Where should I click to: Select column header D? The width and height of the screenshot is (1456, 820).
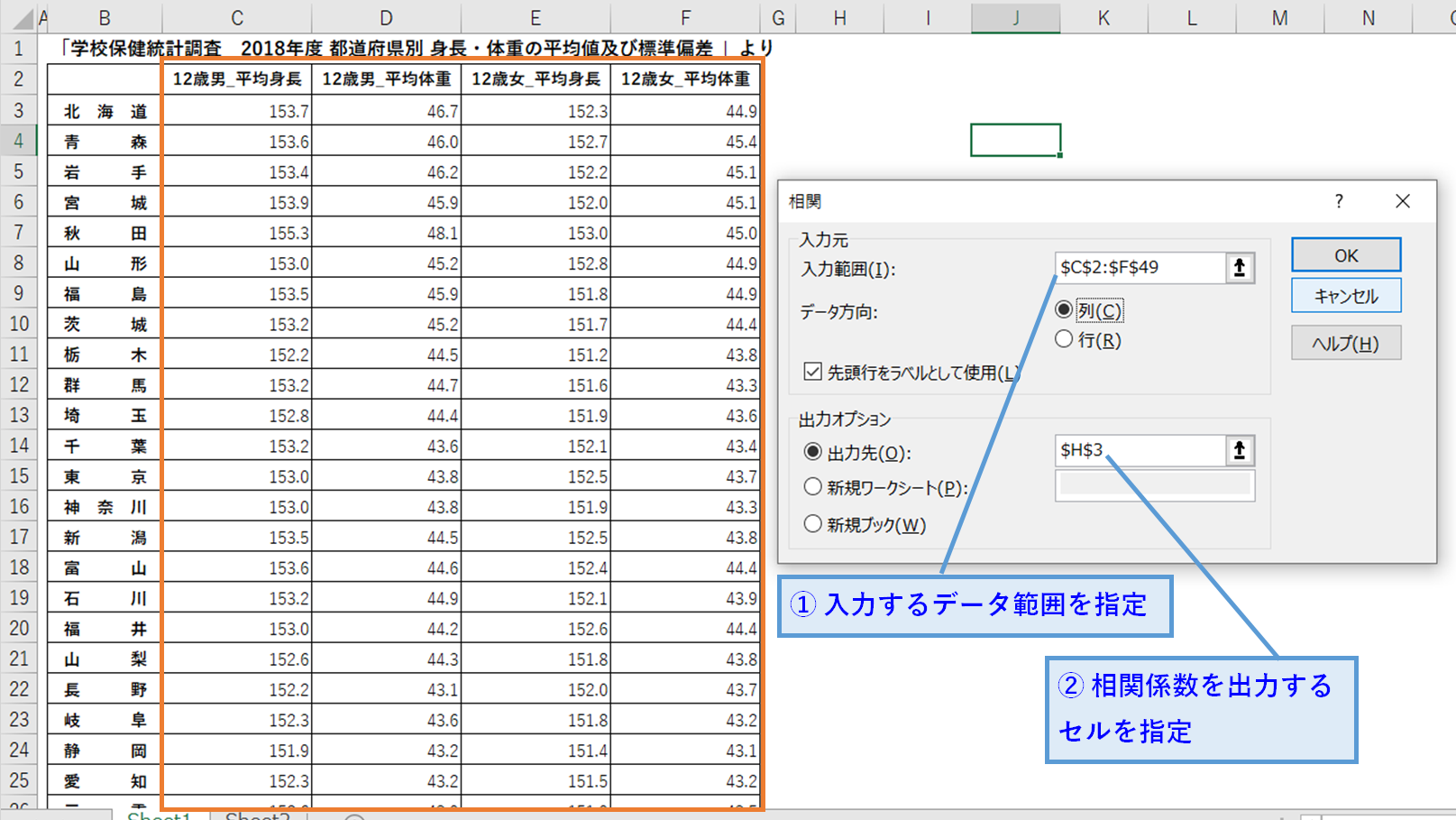[x=386, y=17]
